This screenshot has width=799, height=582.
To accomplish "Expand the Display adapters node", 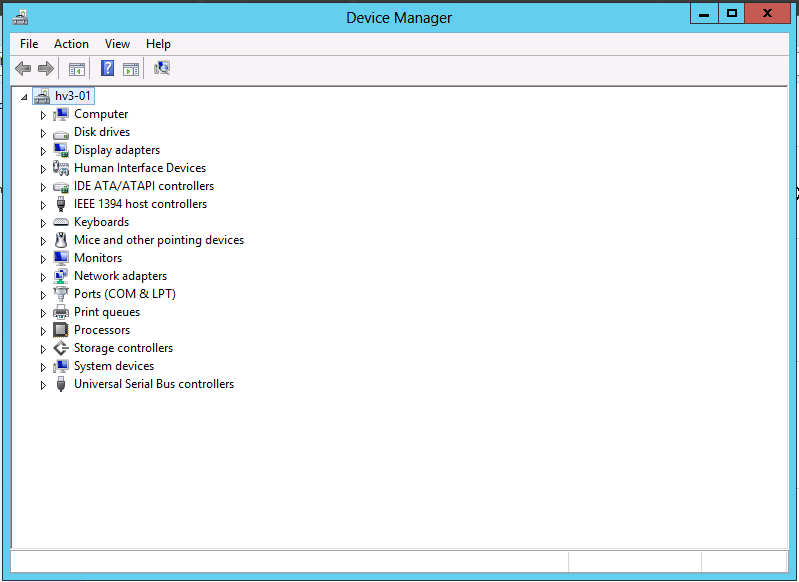I will 43,151.
